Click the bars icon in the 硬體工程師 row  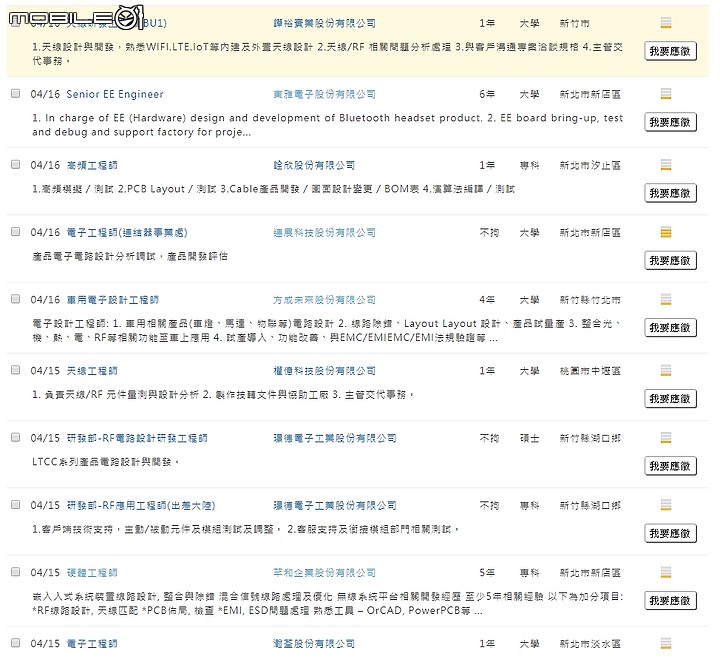665,572
